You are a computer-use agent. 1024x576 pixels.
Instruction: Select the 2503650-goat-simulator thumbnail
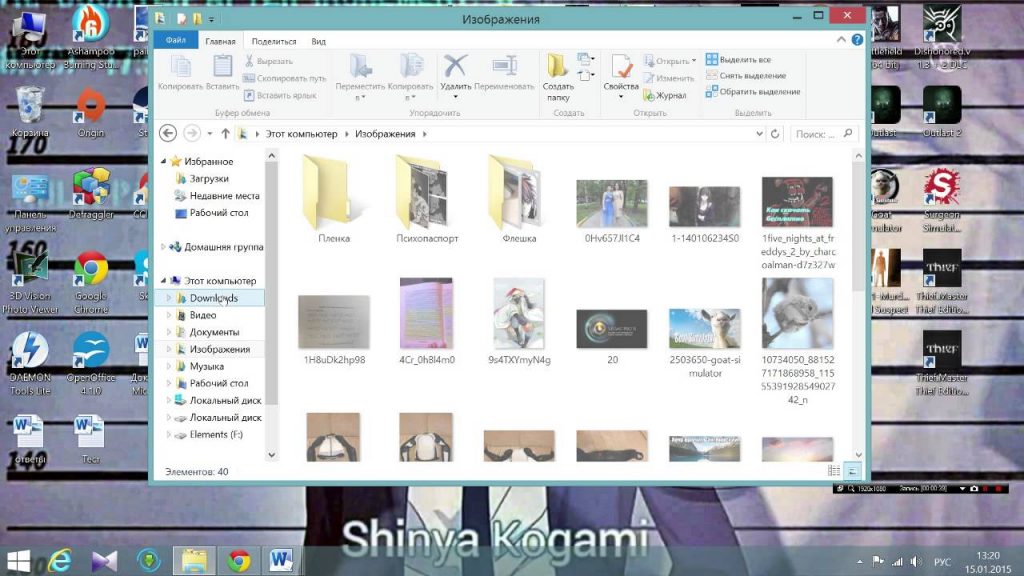click(705, 328)
